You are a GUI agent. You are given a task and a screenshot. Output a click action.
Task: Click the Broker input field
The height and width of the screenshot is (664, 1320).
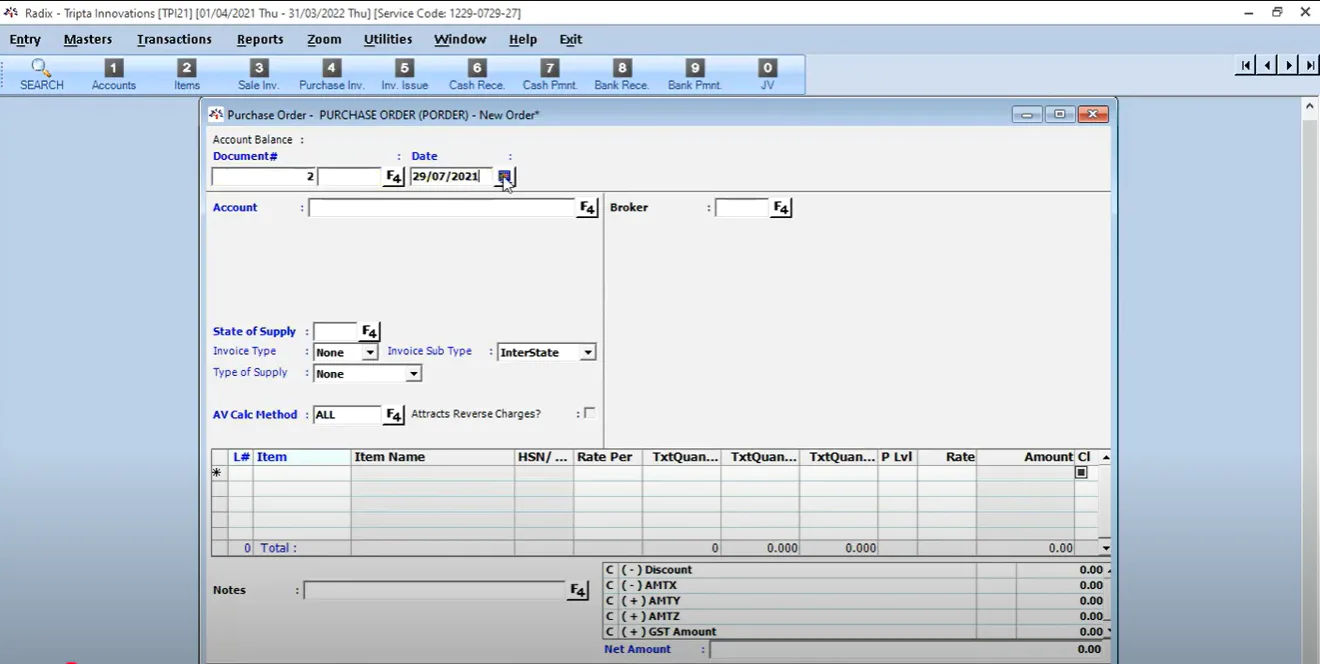[742, 208]
